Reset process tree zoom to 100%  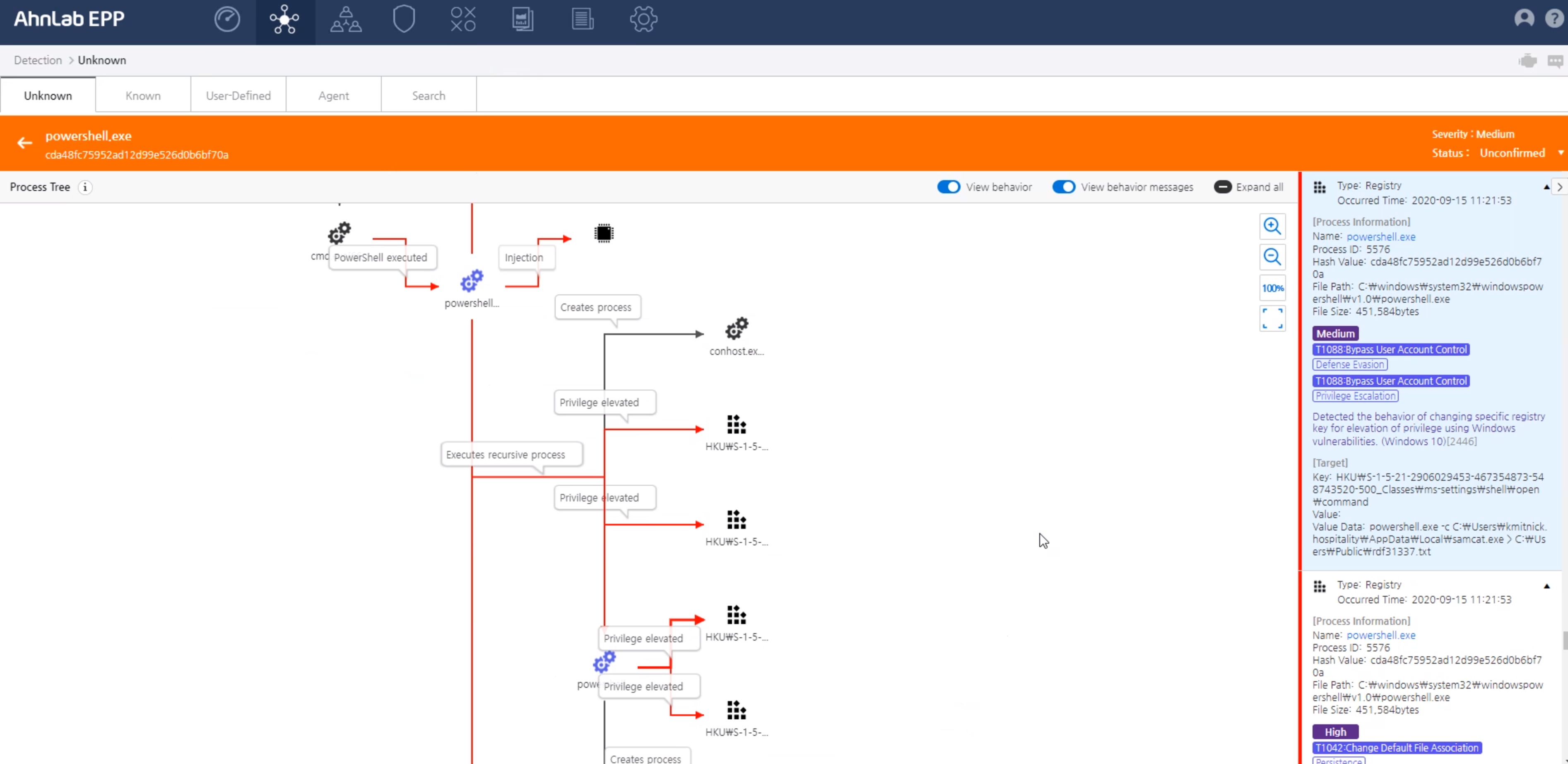(x=1272, y=288)
